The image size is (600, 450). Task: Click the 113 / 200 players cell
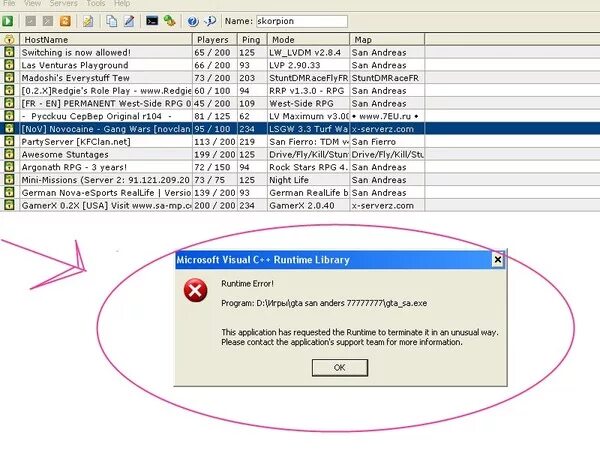[215, 142]
